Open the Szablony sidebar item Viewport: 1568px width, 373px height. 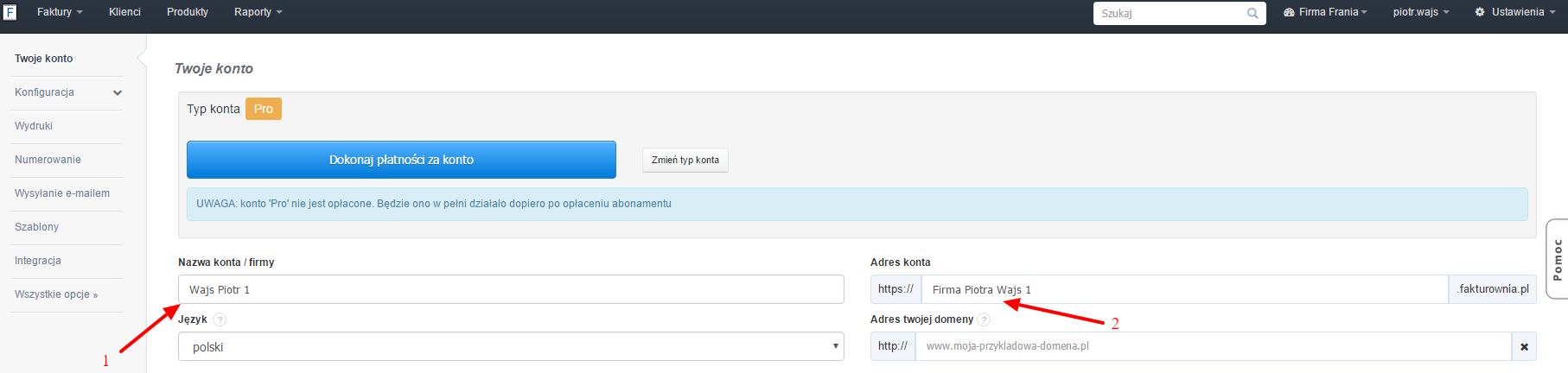[x=36, y=227]
